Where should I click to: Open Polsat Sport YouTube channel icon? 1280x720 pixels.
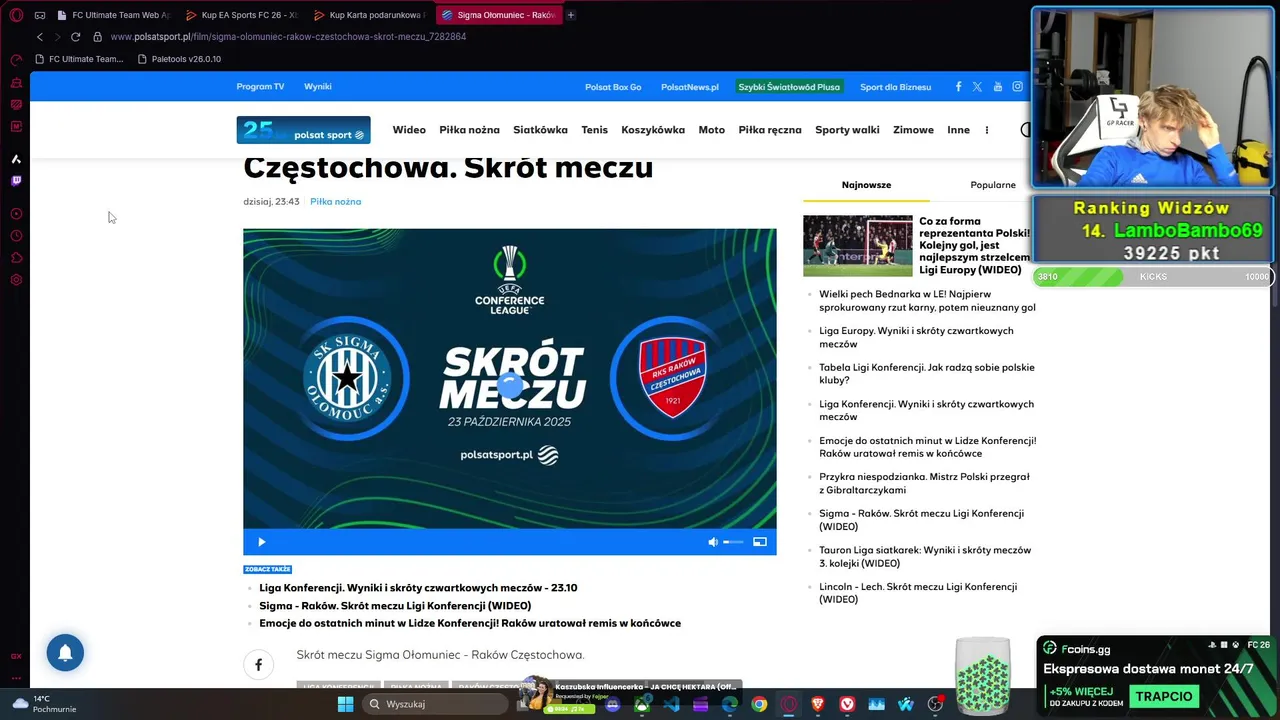(x=997, y=87)
